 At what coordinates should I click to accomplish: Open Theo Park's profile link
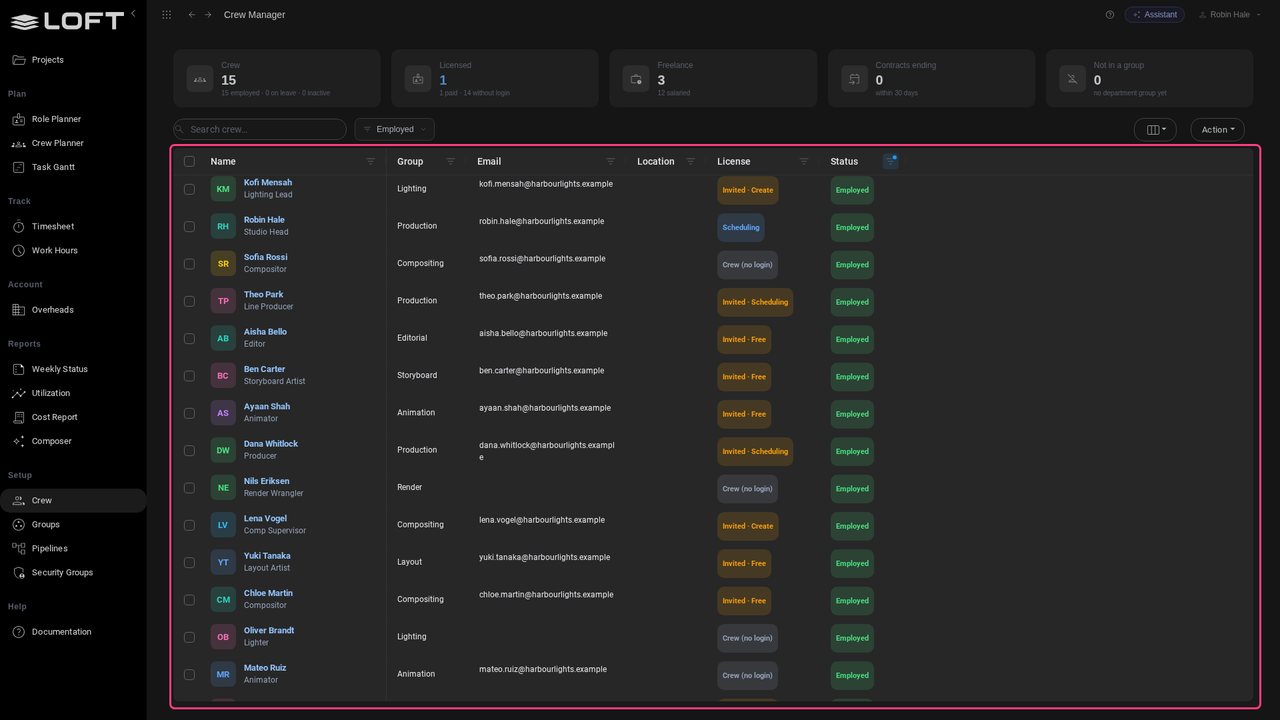[264, 295]
